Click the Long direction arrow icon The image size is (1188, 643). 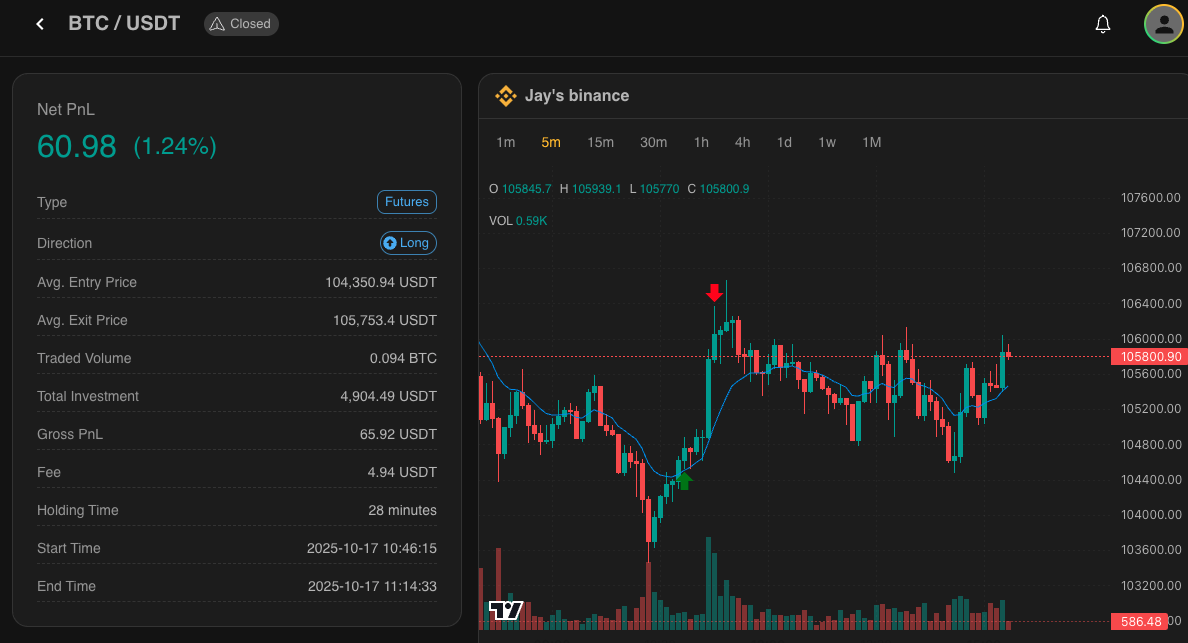pos(390,243)
